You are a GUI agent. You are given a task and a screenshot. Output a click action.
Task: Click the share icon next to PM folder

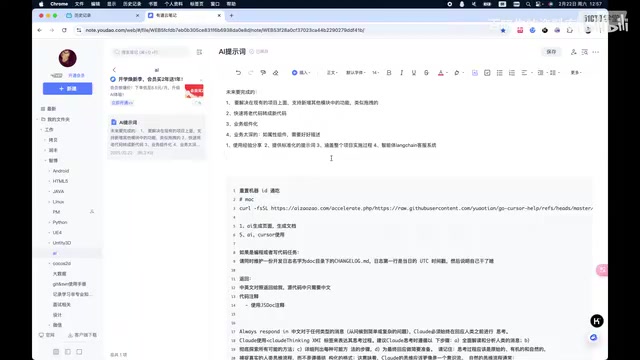(x=92, y=212)
